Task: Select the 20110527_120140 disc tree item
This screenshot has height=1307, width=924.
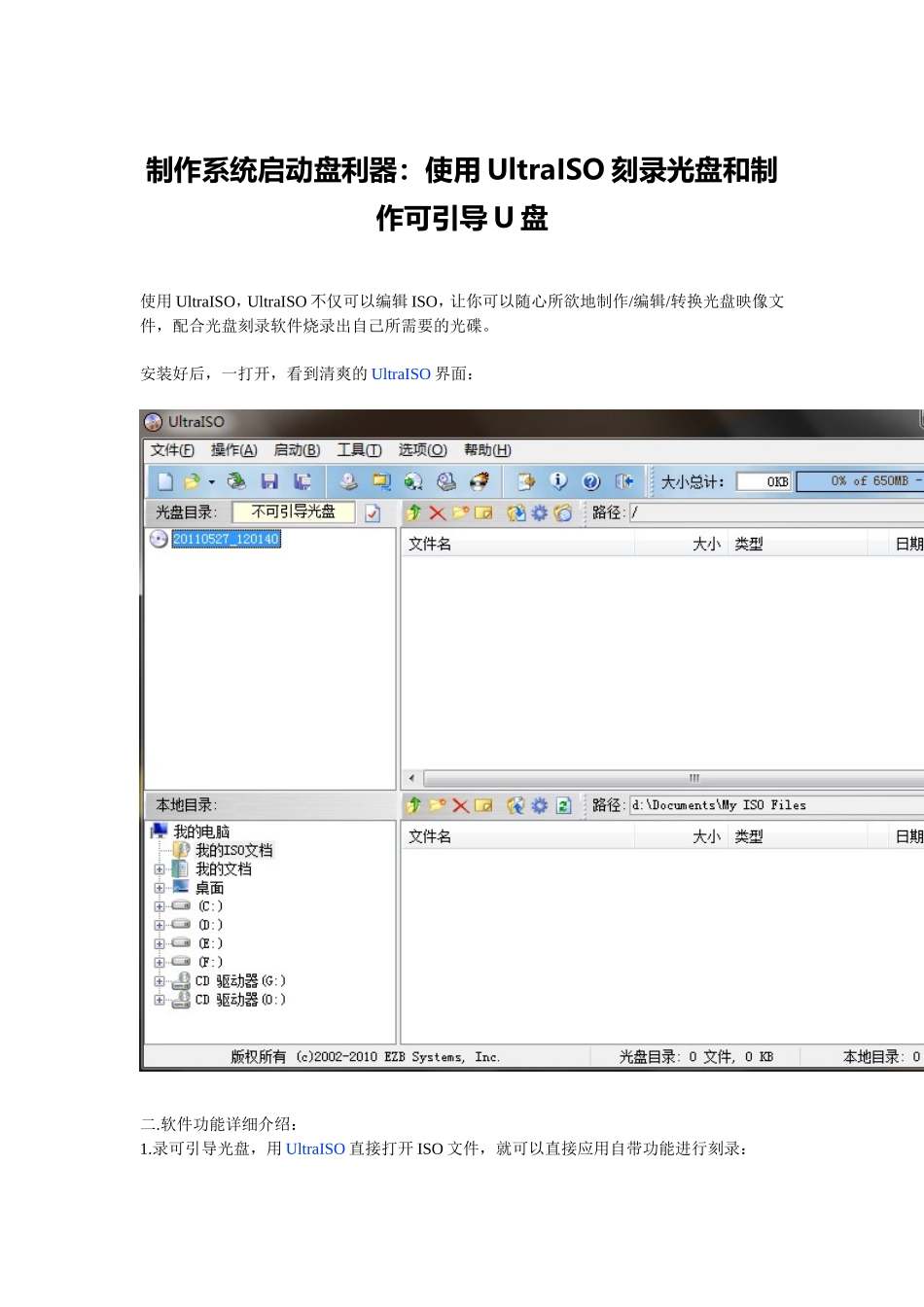Action: [x=226, y=539]
